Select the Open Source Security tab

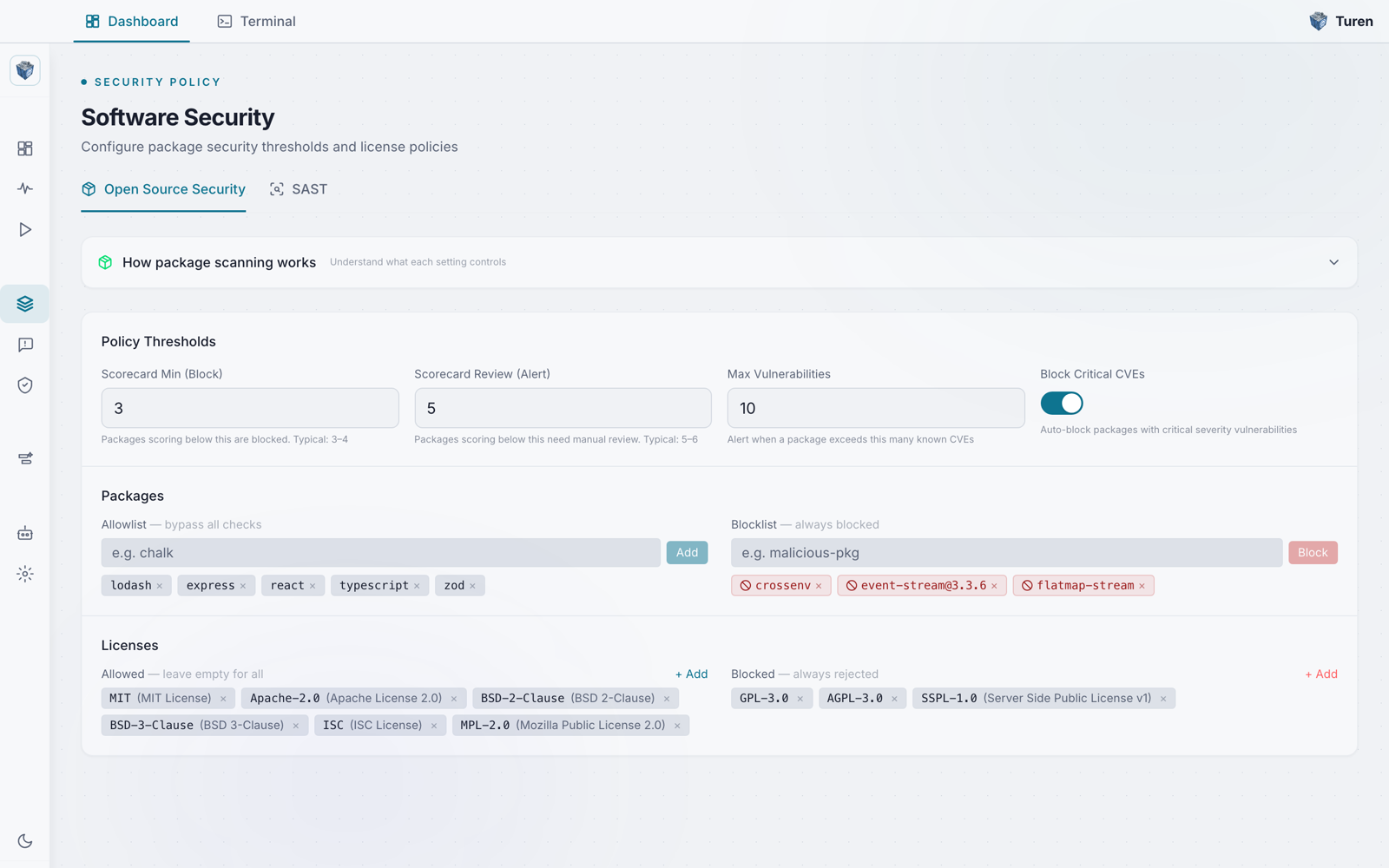[163, 189]
